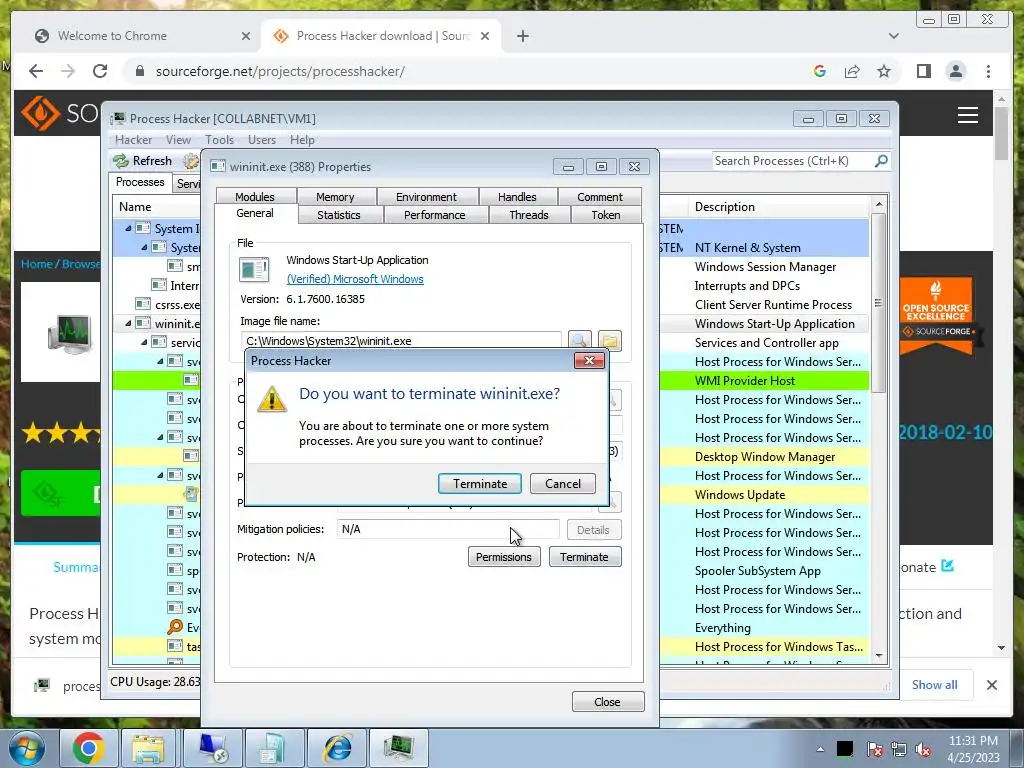
Task: Open the Tools menu
Action: click(219, 140)
